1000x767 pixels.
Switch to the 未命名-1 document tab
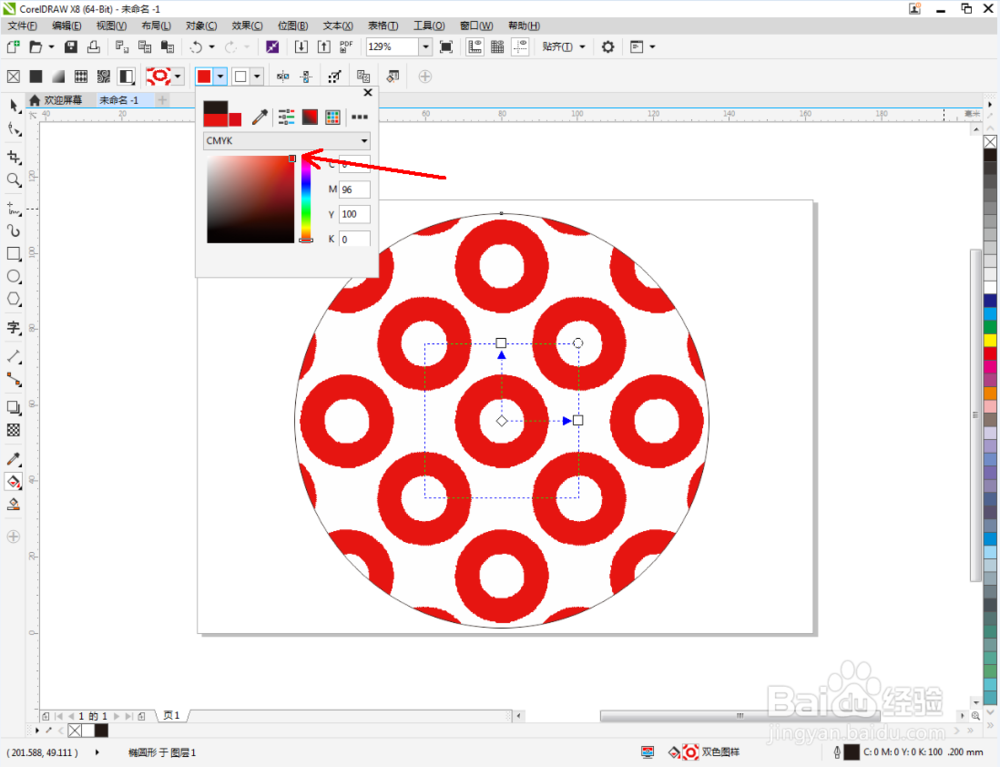[119, 100]
